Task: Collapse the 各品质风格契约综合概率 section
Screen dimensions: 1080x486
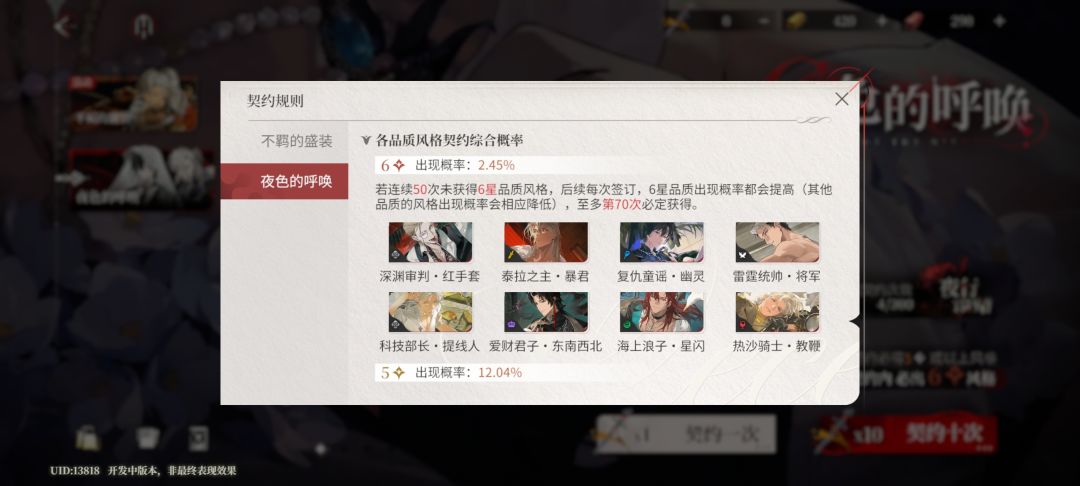Action: [366, 141]
